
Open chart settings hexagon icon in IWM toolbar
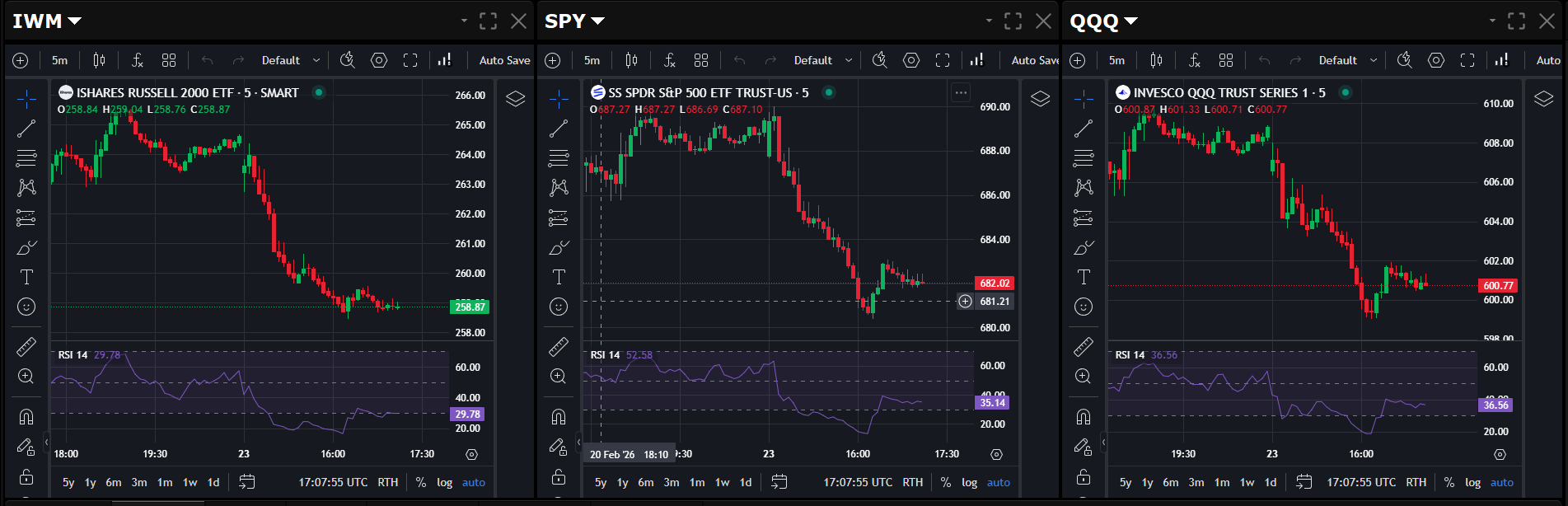point(379,60)
